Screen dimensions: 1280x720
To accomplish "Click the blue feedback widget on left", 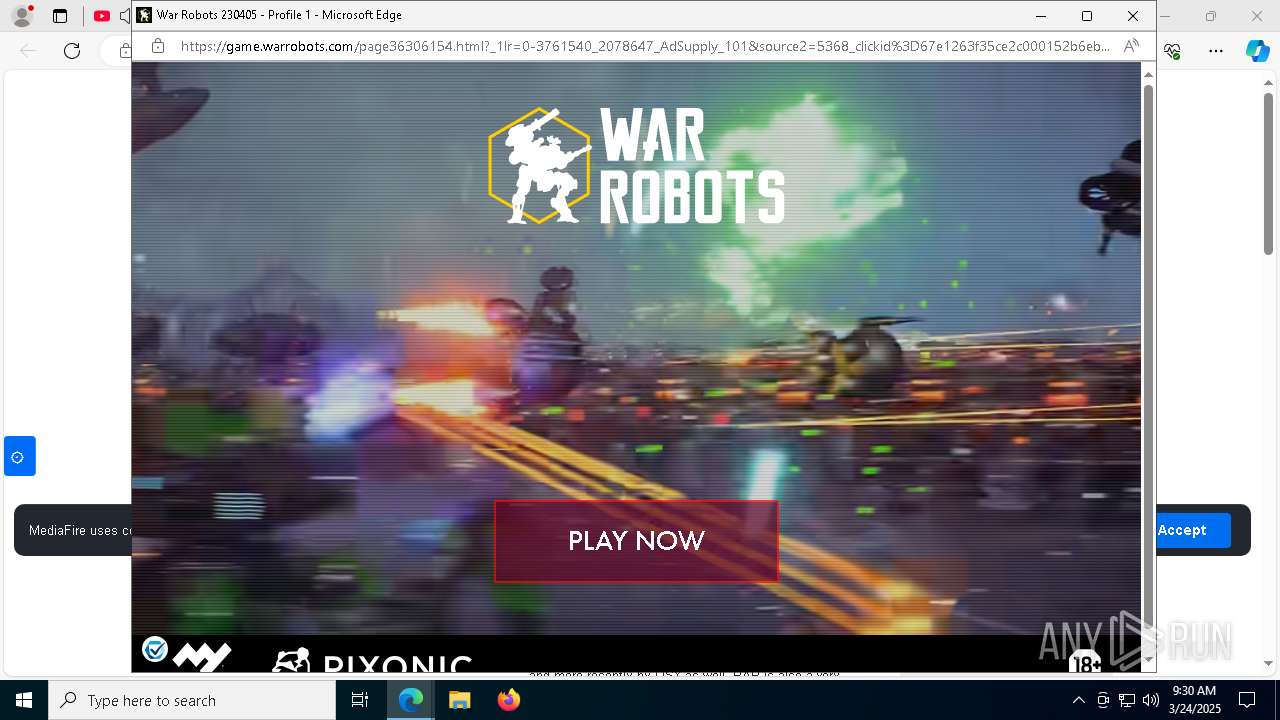I will (x=19, y=456).
